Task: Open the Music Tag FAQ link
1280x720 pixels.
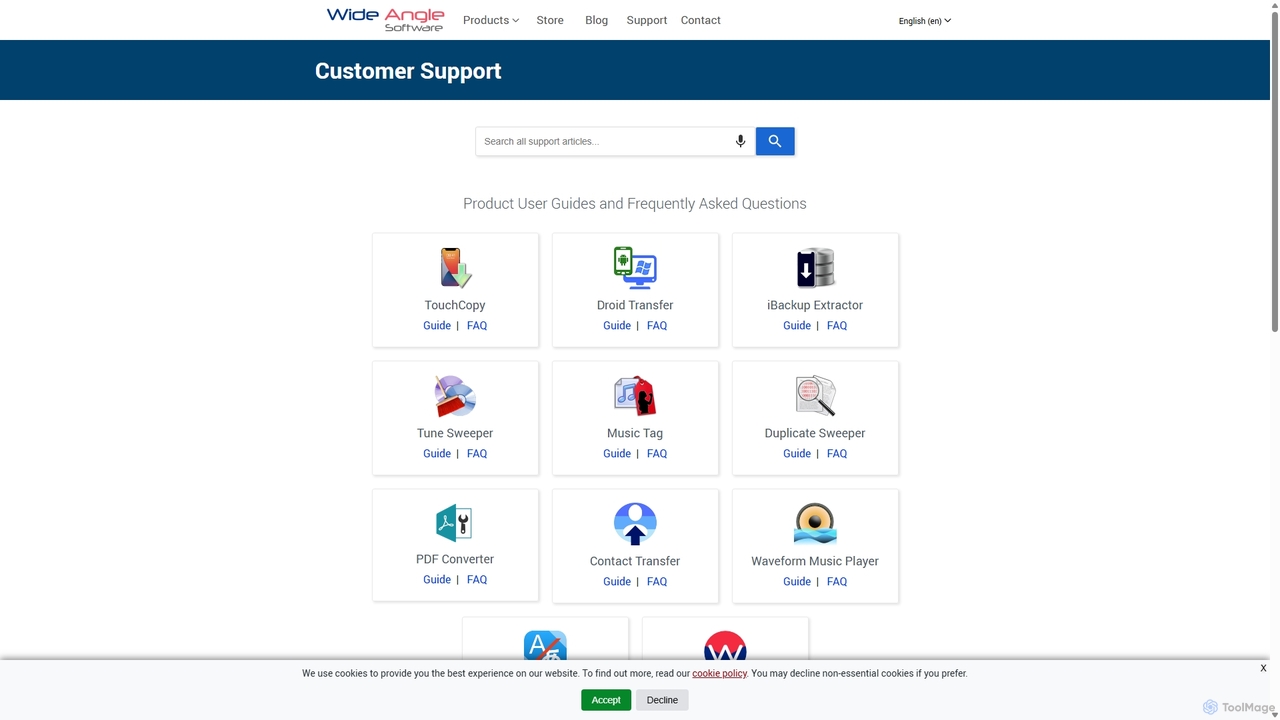Action: point(657,453)
